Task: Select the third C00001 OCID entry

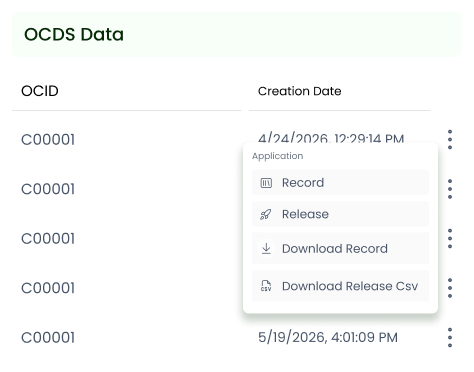Action: click(48, 239)
